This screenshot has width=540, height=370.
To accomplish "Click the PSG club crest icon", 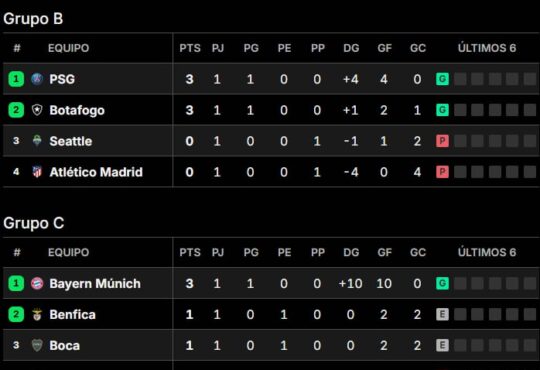I will 37,79.
